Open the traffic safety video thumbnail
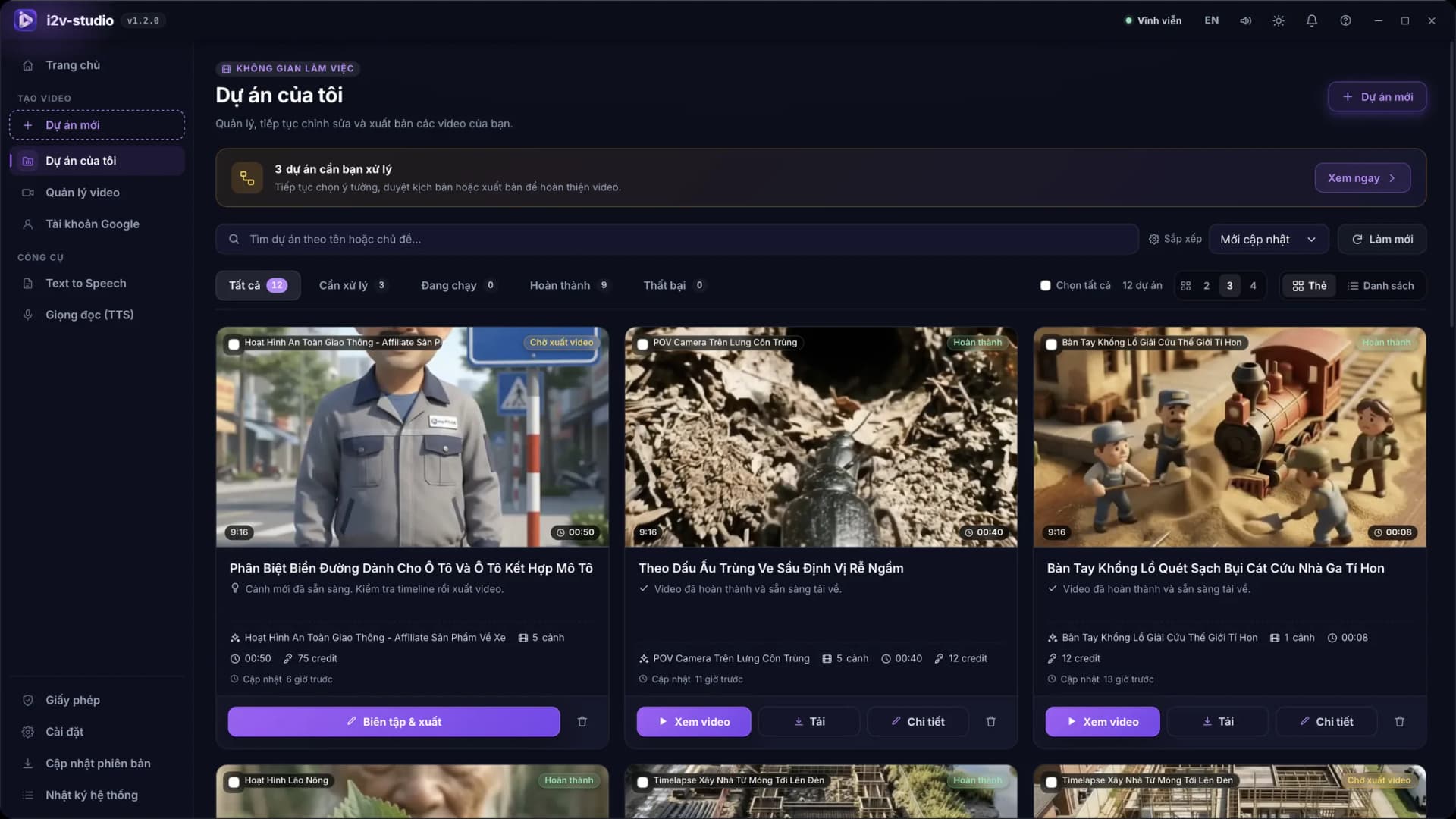This screenshot has height=819, width=1456. 413,437
